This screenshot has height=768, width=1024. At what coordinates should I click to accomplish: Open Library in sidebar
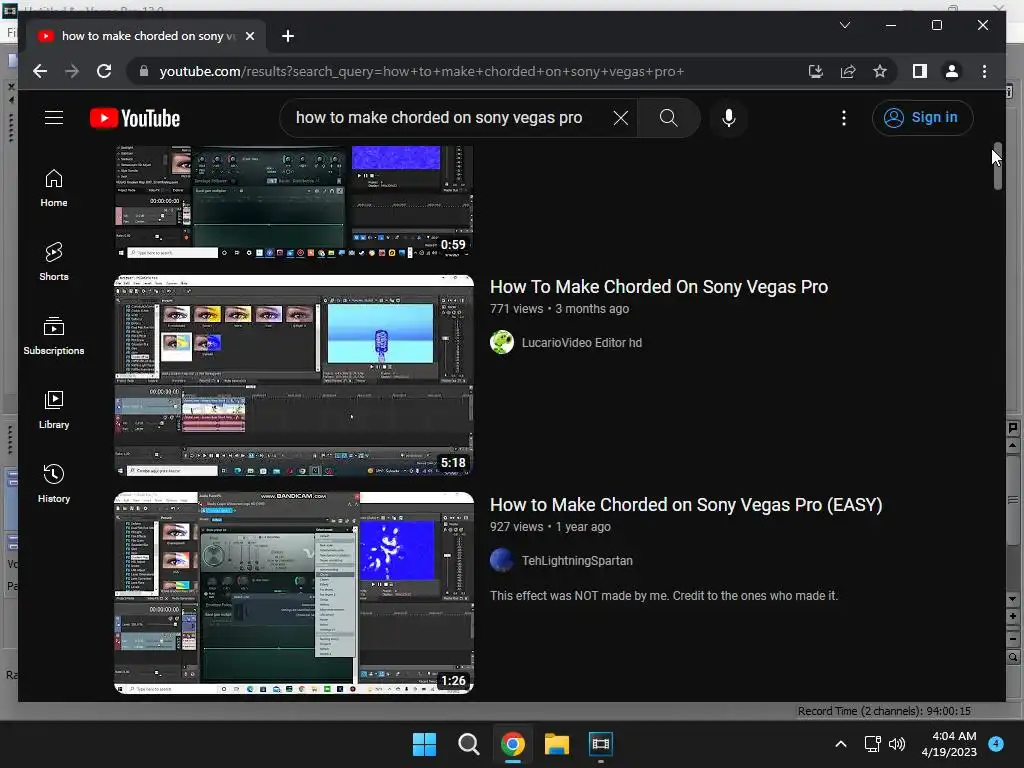click(x=54, y=409)
